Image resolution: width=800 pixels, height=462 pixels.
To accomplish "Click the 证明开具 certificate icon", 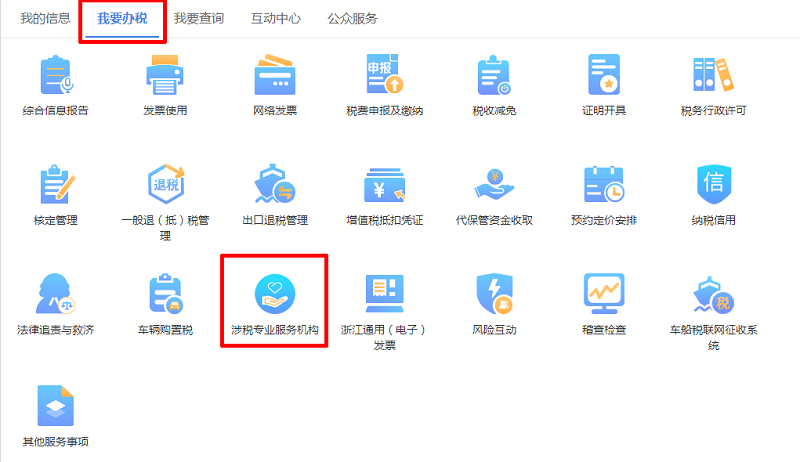I will [604, 76].
